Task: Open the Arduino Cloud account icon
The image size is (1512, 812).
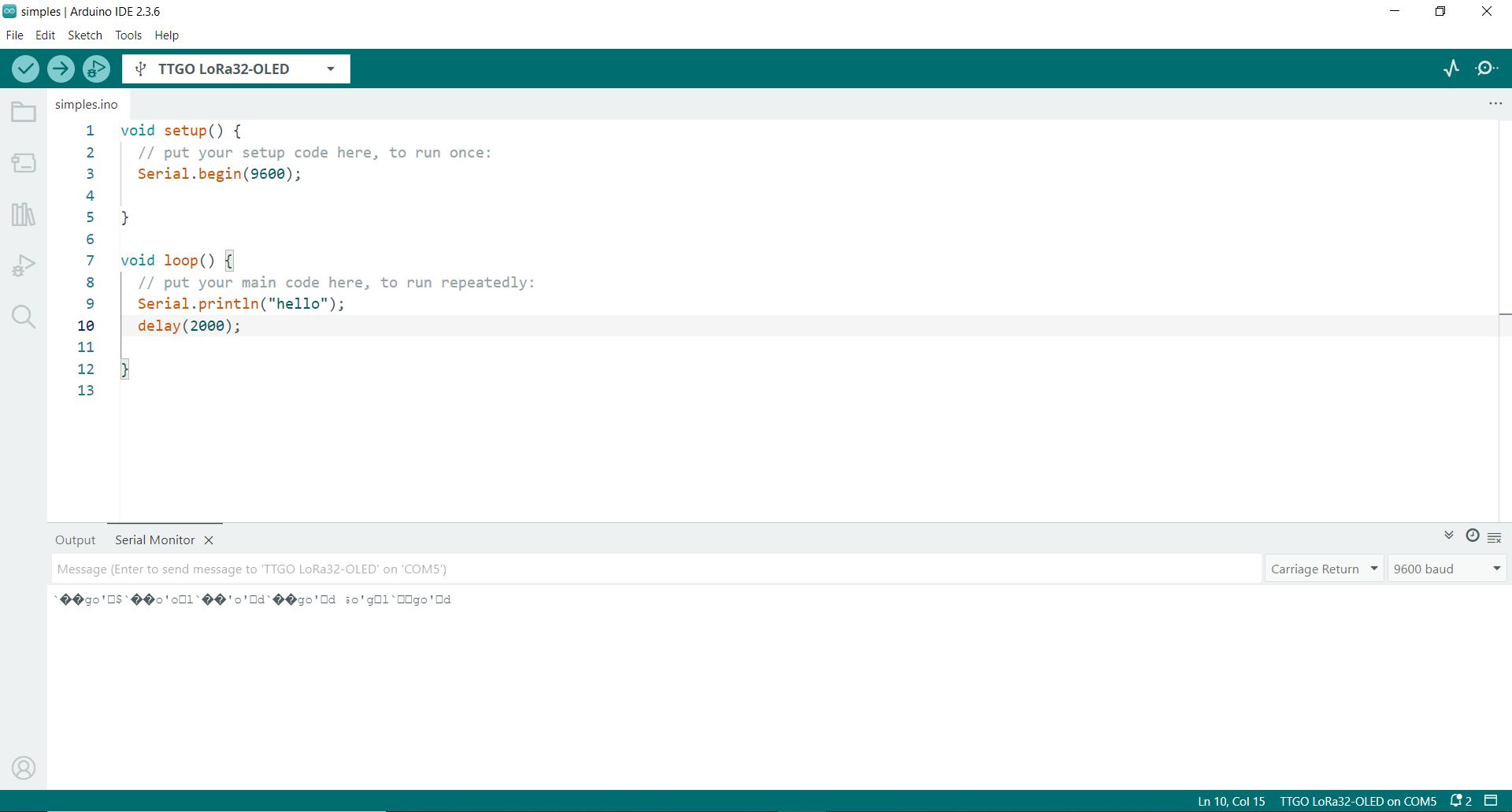Action: point(24,768)
